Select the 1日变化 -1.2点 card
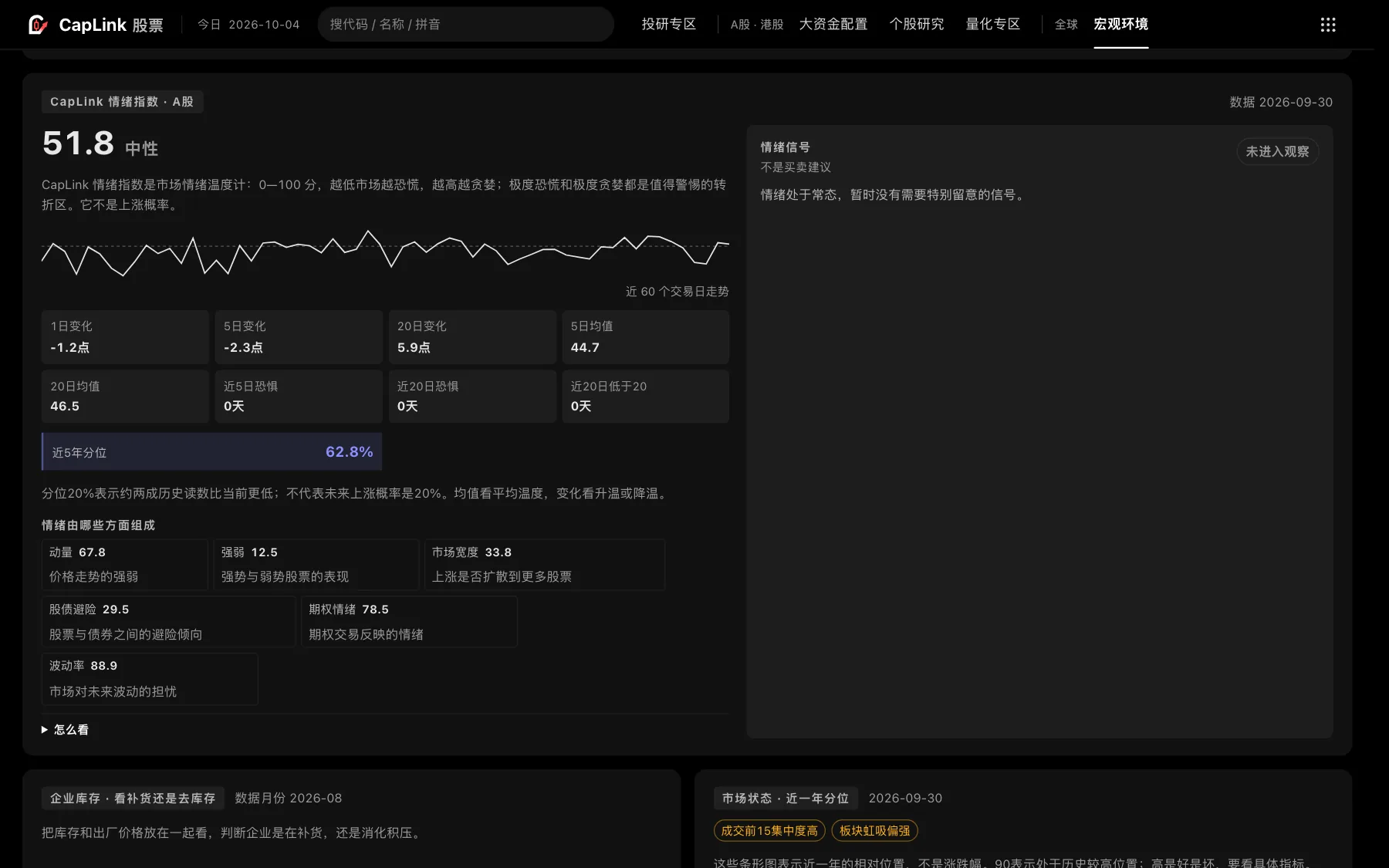Image resolution: width=1389 pixels, height=868 pixels. [125, 337]
